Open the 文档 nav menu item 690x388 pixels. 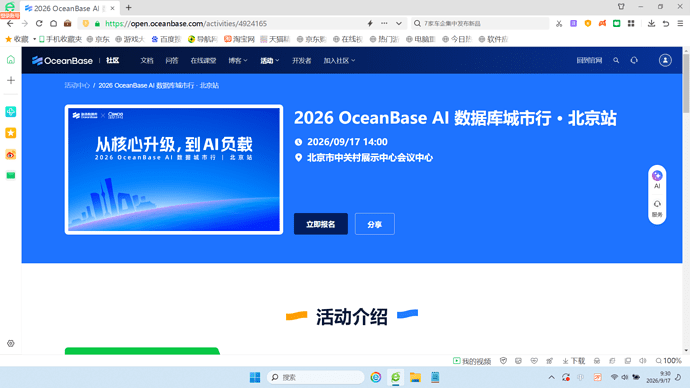(147, 61)
